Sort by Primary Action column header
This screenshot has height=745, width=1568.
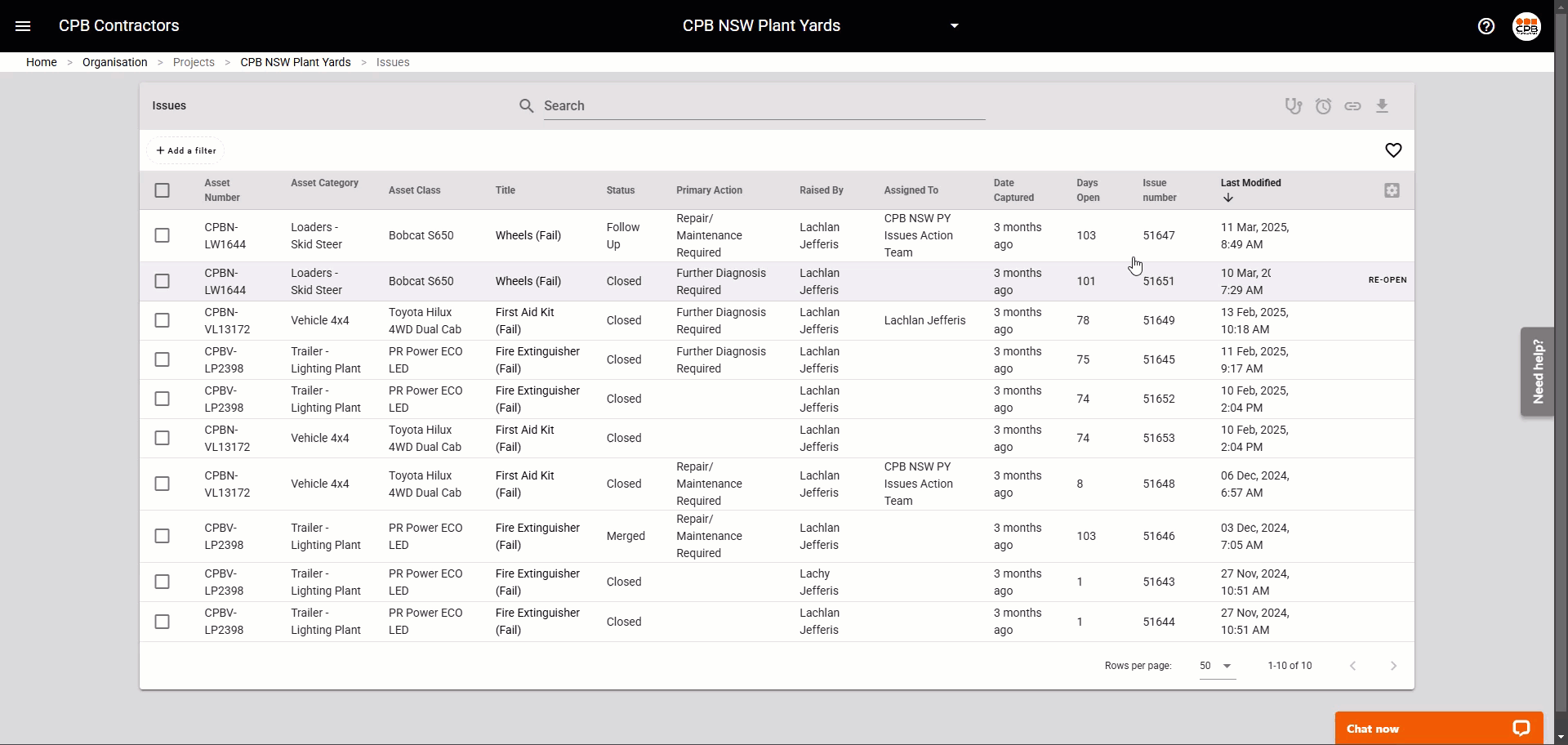pos(709,190)
